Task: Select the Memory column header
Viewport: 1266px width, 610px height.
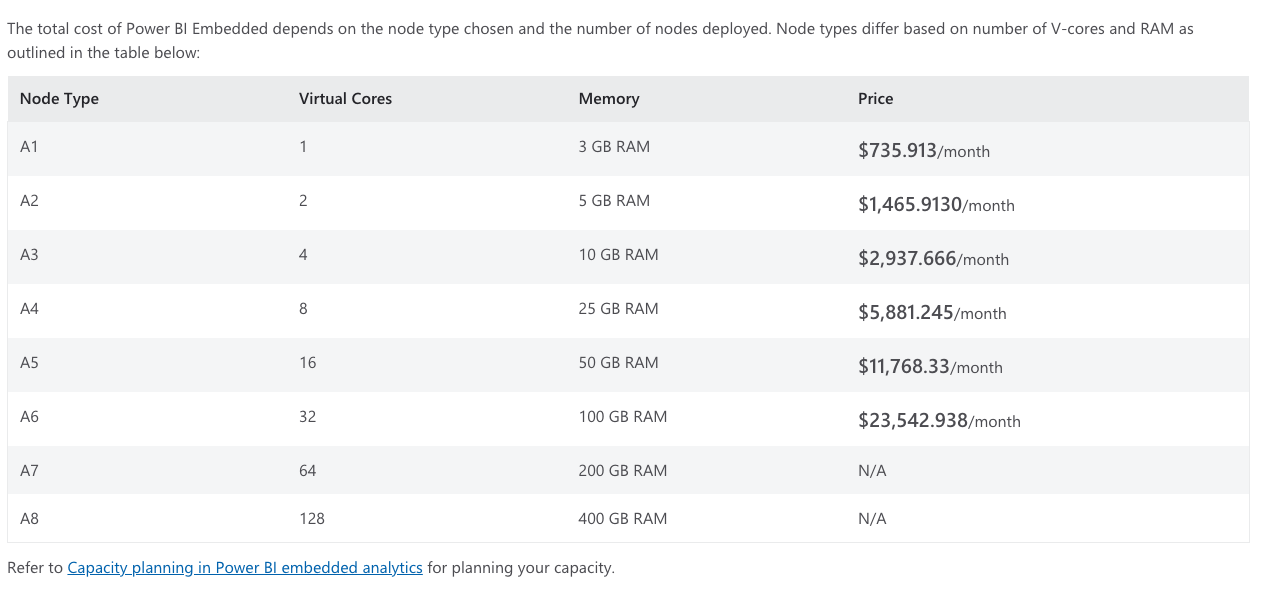Action: click(608, 99)
